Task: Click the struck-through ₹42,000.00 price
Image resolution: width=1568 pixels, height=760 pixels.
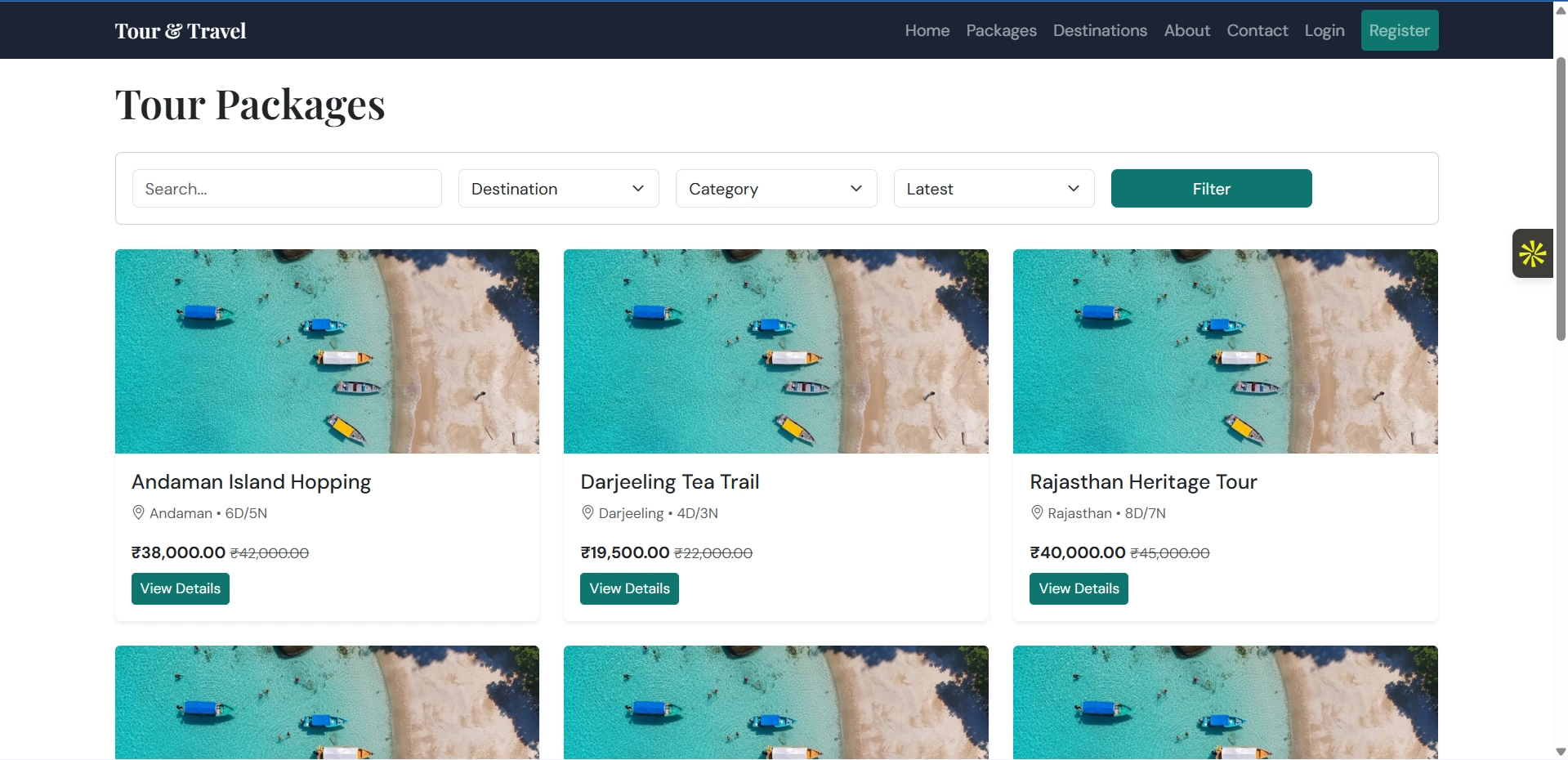Action: pos(270,553)
